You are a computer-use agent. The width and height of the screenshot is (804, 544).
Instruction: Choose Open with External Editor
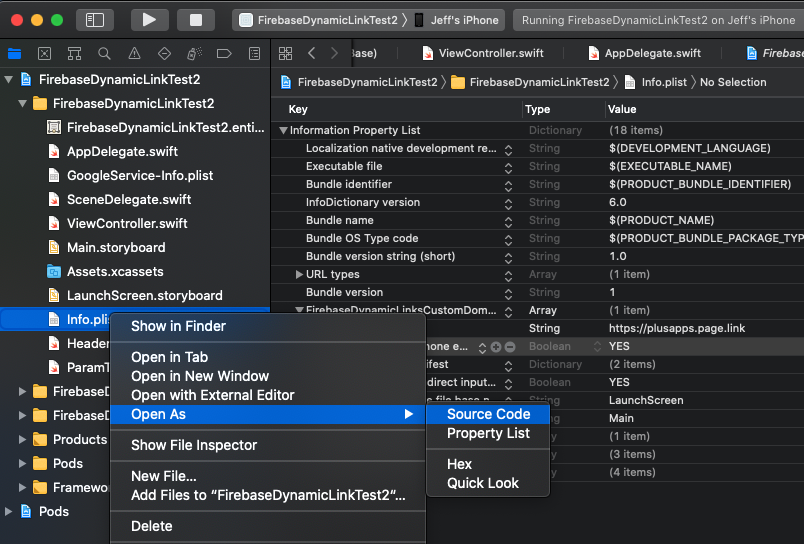268,395
